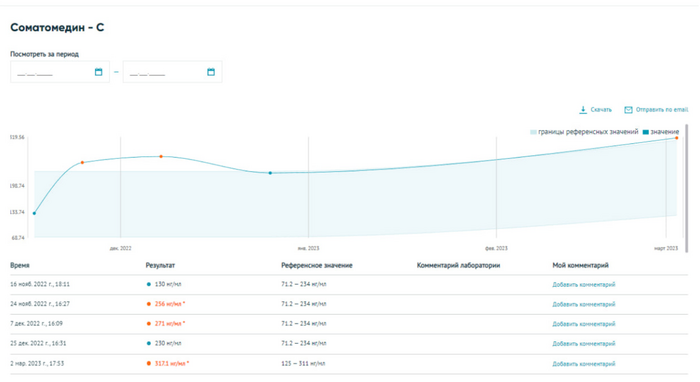The height and width of the screenshot is (382, 700).
Task: Add comment for 25 дек. 2022 result
Action: (583, 344)
